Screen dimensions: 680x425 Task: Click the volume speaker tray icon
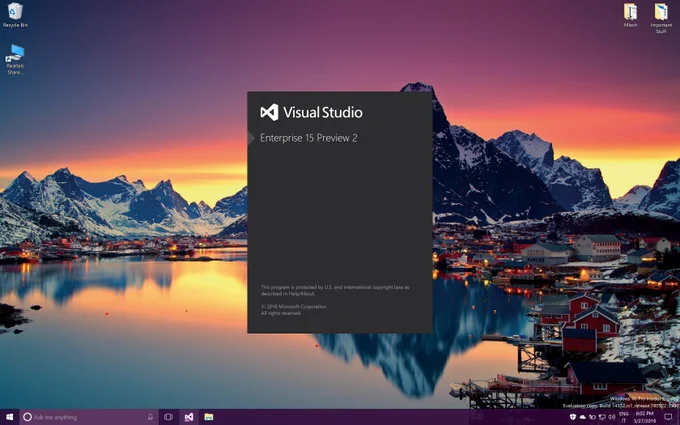point(612,417)
